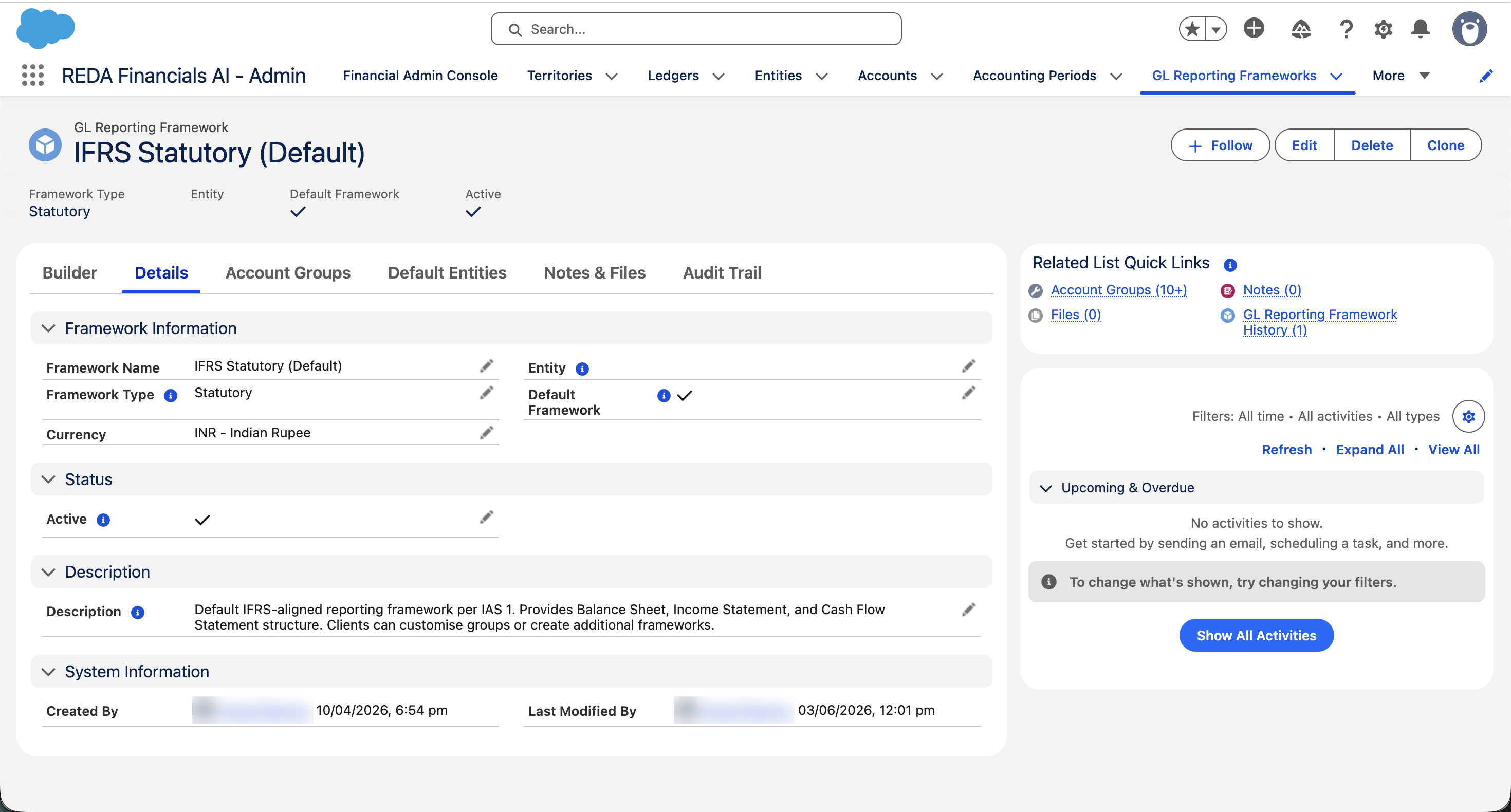
Task: Click the Active field pencil to edit checkbox
Action: 486,517
